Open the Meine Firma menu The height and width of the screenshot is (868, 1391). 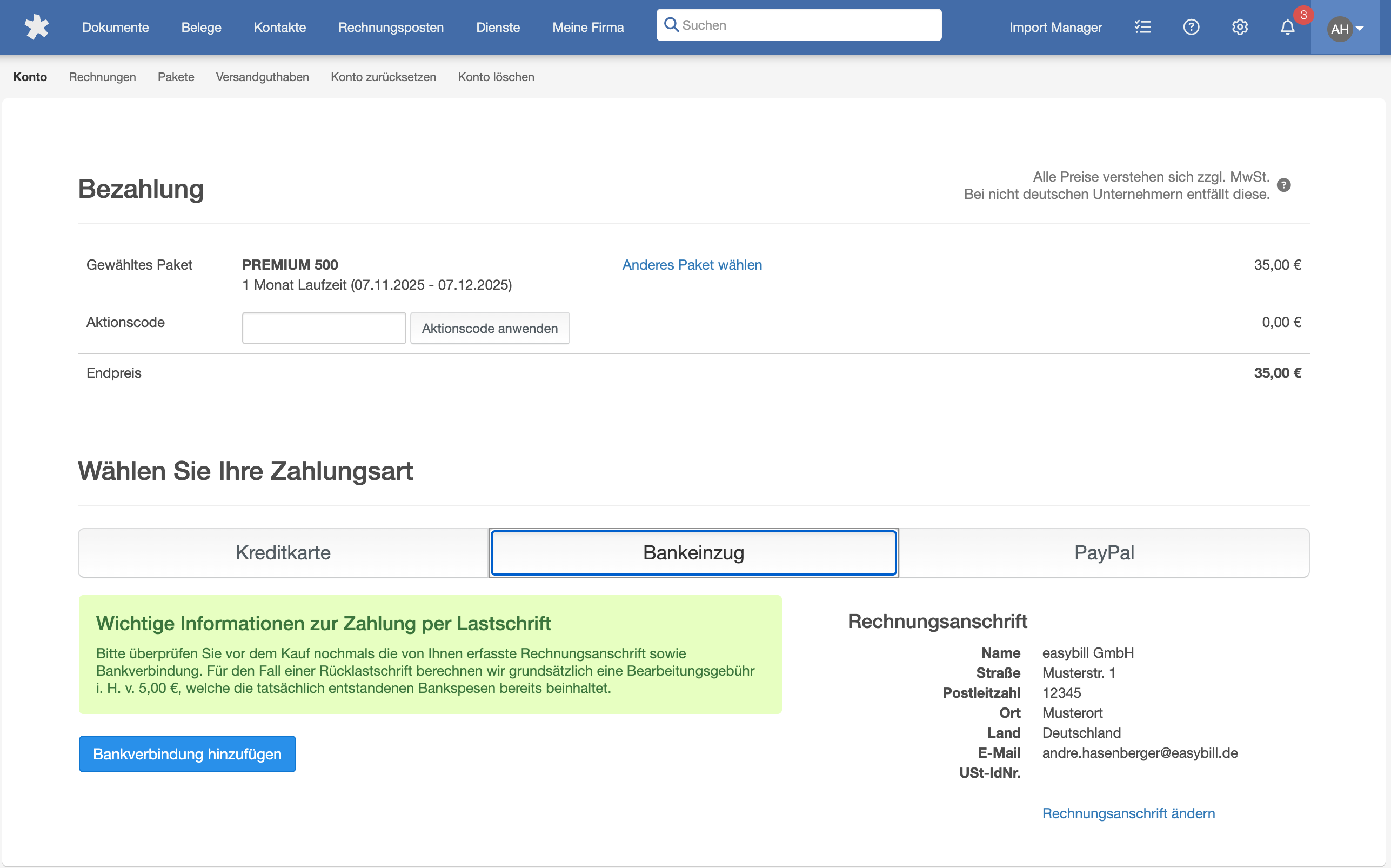(587, 27)
